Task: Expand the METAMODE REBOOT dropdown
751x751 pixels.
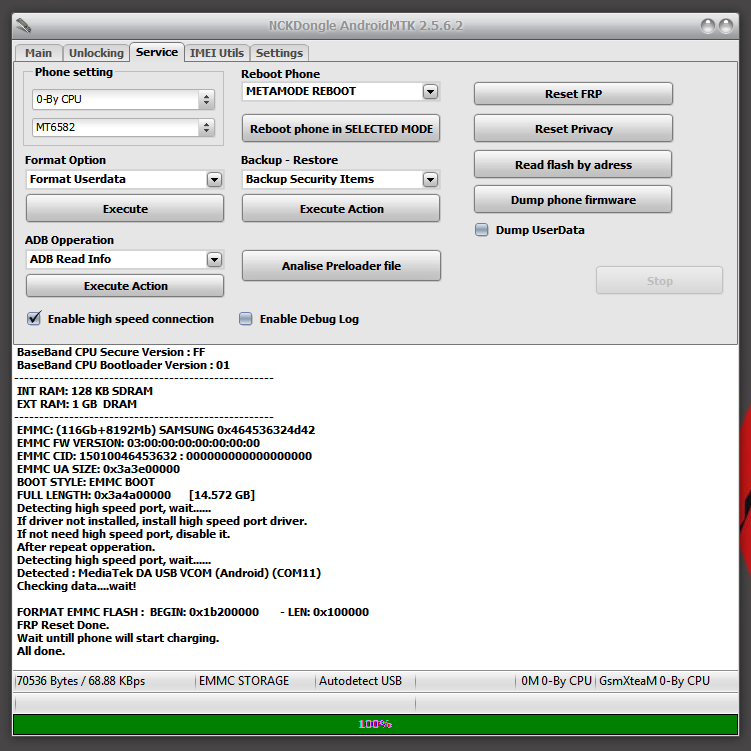Action: 430,91
